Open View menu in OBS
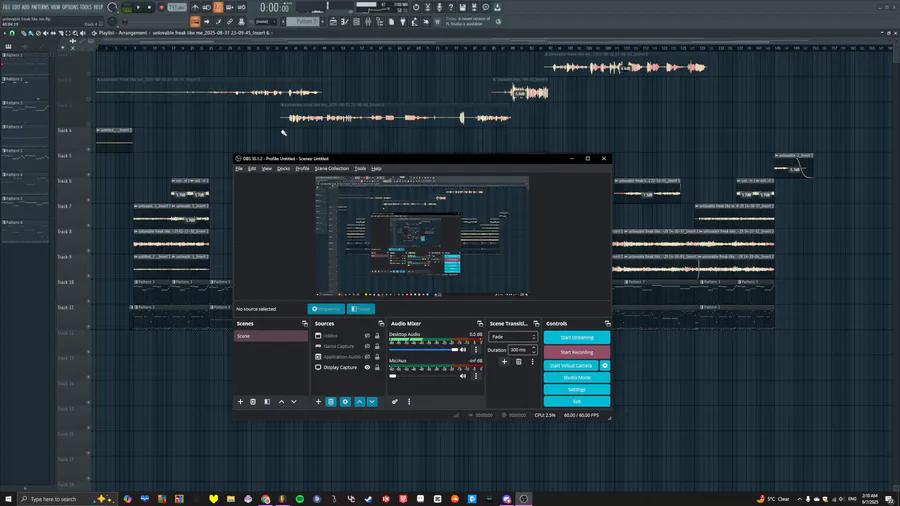 point(267,169)
